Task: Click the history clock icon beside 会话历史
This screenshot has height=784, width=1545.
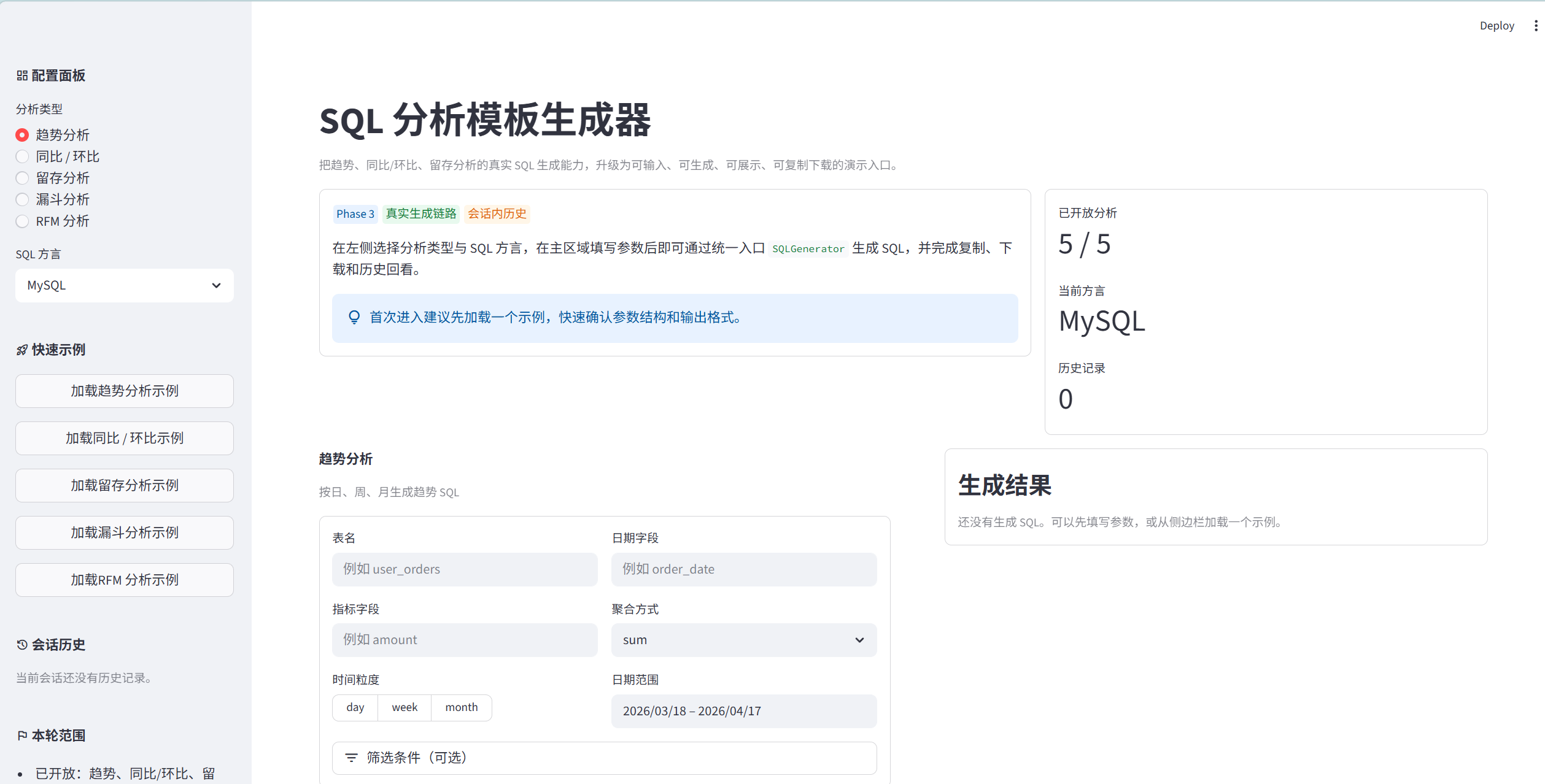Action: click(x=22, y=645)
